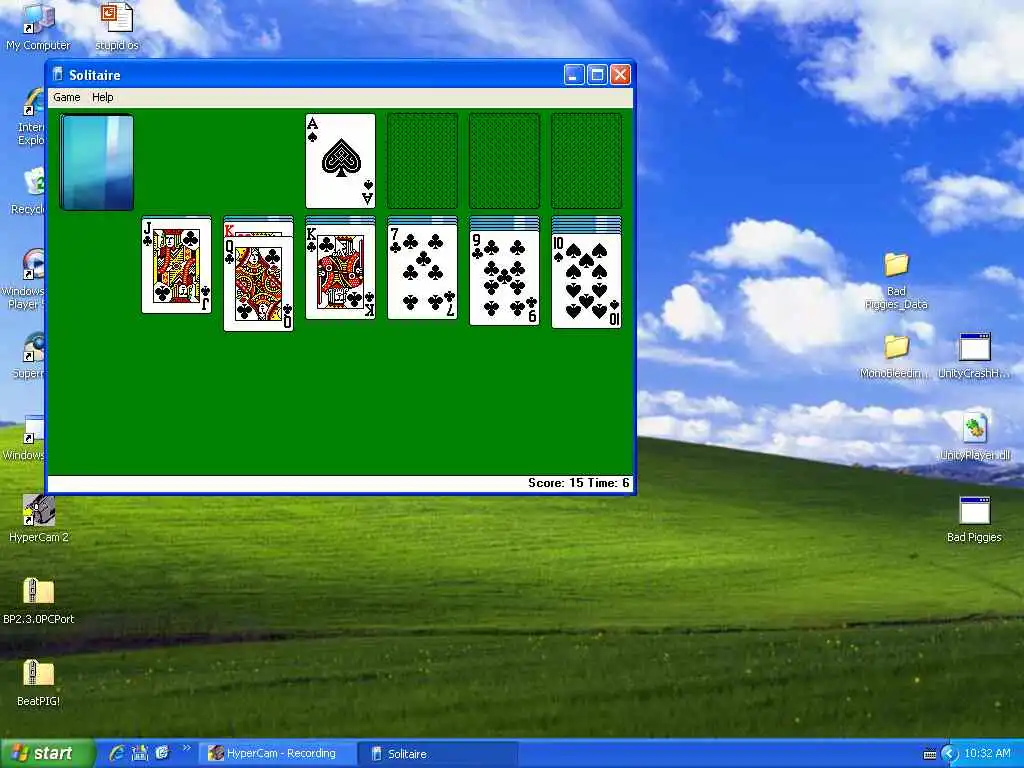Click the 10:32 AM taskbar clock

pyautogui.click(x=987, y=754)
